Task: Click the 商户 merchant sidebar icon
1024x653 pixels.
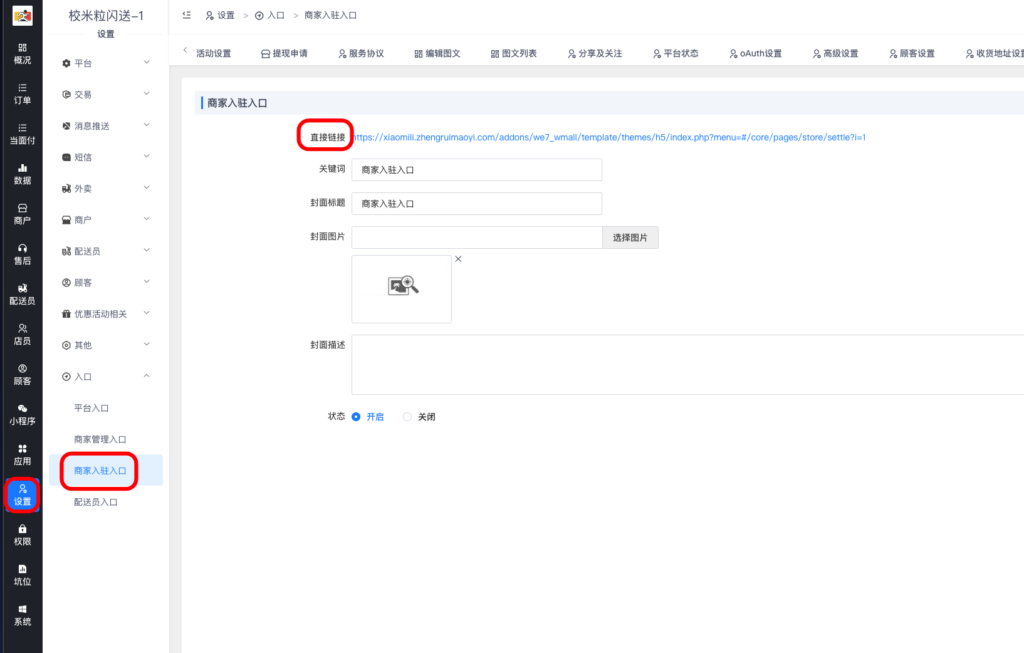Action: pyautogui.click(x=21, y=213)
